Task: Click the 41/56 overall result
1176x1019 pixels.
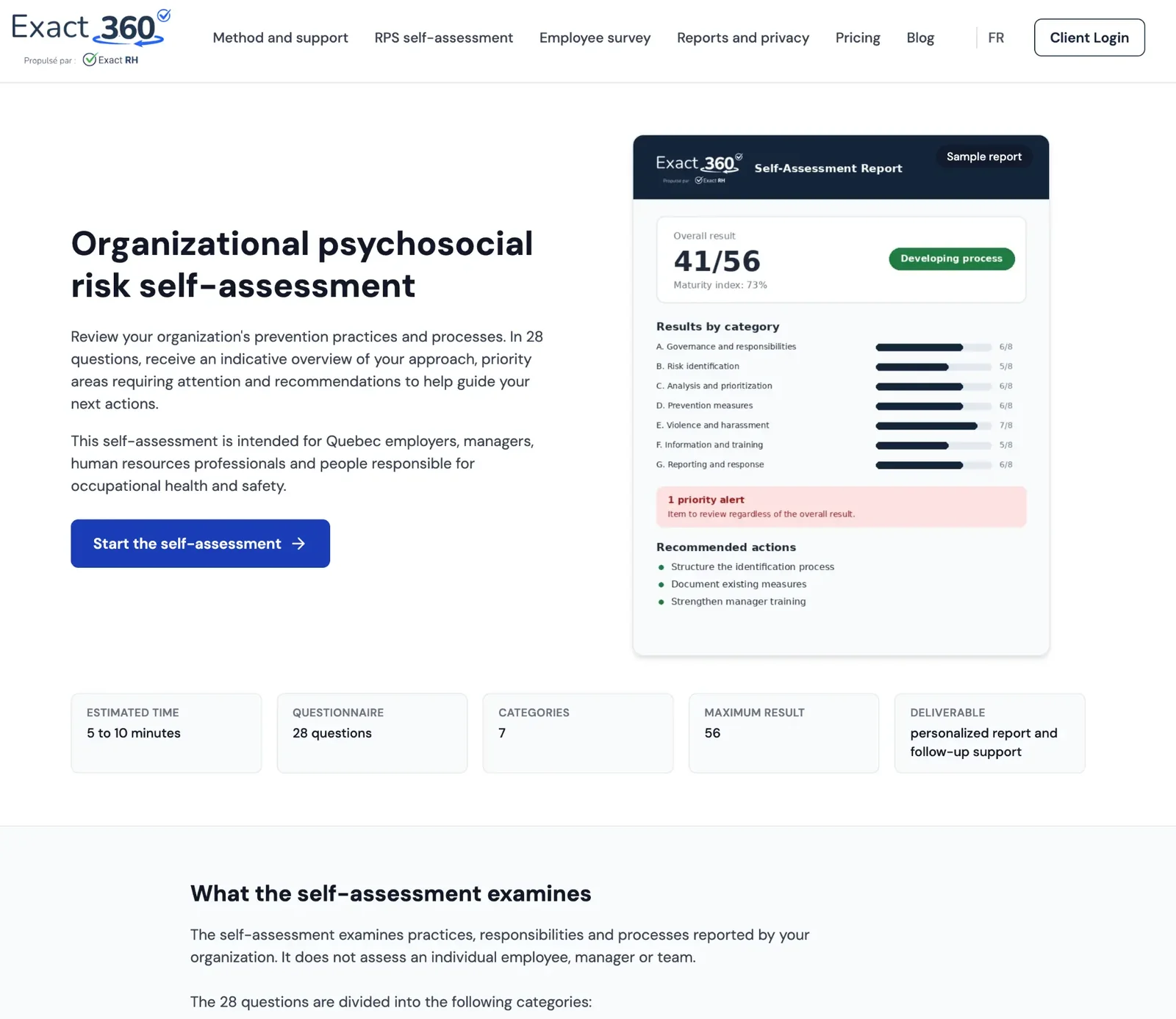Action: (x=717, y=261)
